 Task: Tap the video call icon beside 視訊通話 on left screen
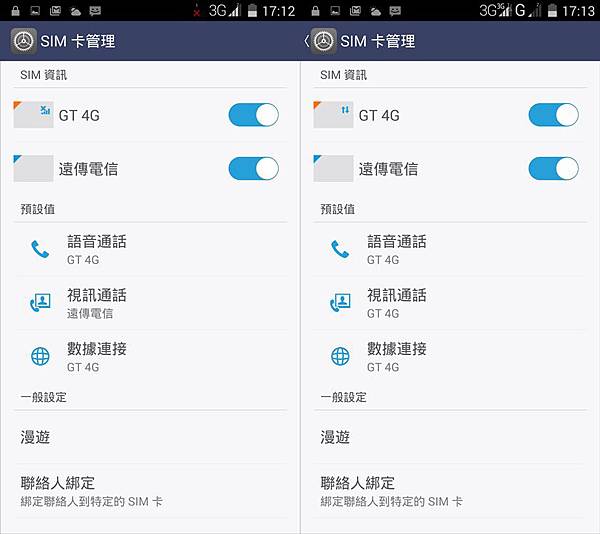pyautogui.click(x=40, y=303)
